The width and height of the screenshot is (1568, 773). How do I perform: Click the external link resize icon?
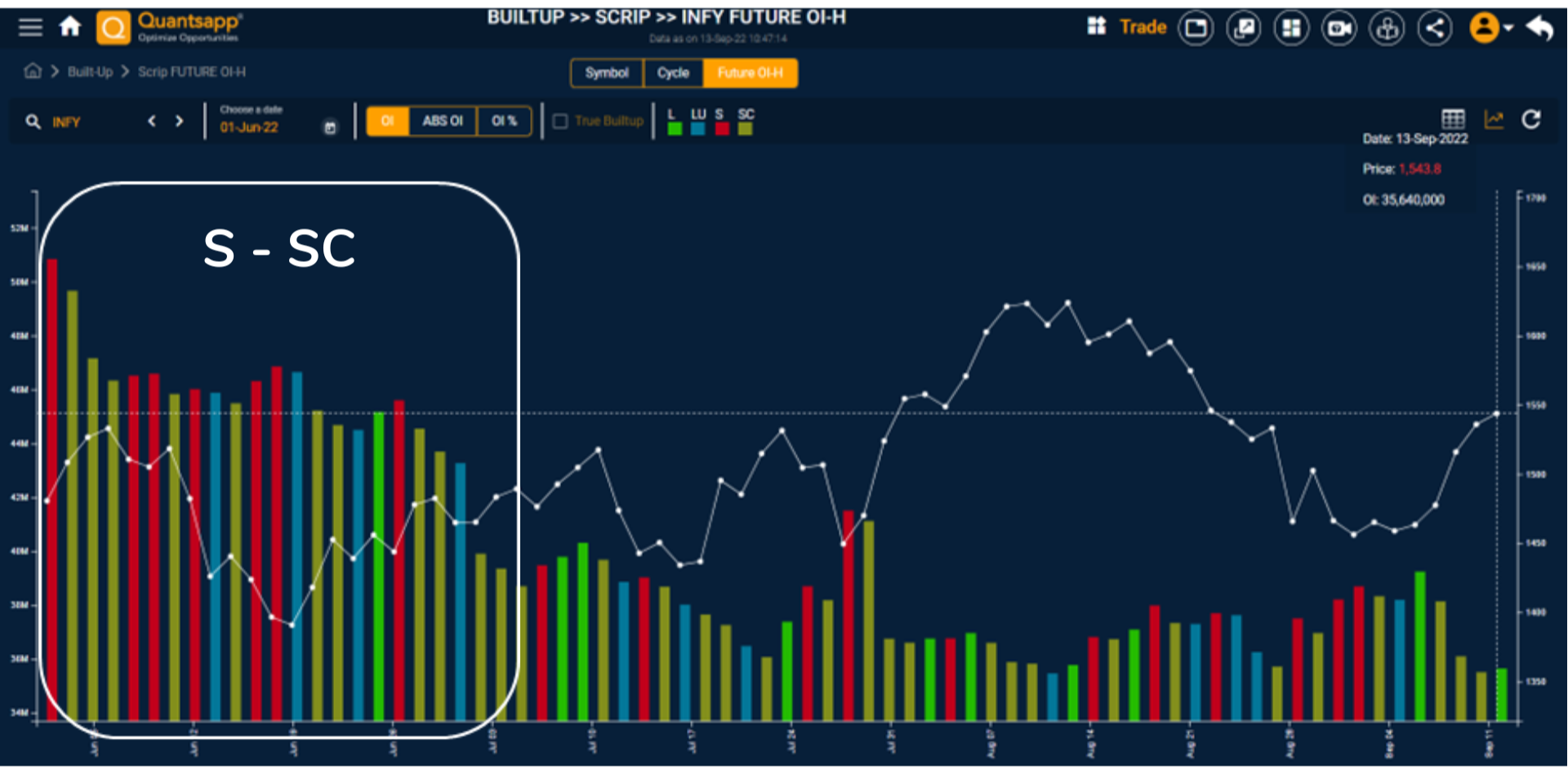tap(1243, 27)
